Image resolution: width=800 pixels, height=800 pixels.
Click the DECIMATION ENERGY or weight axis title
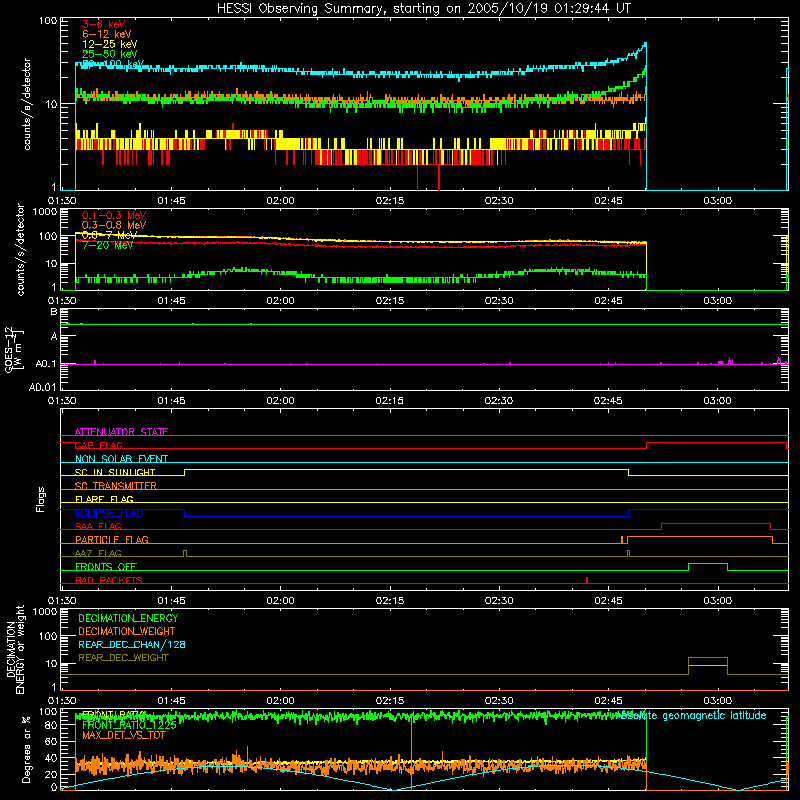point(15,649)
